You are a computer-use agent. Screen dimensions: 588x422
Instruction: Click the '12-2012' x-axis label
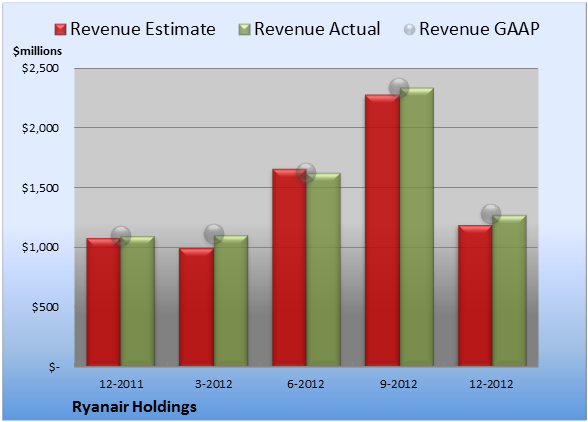(491, 384)
